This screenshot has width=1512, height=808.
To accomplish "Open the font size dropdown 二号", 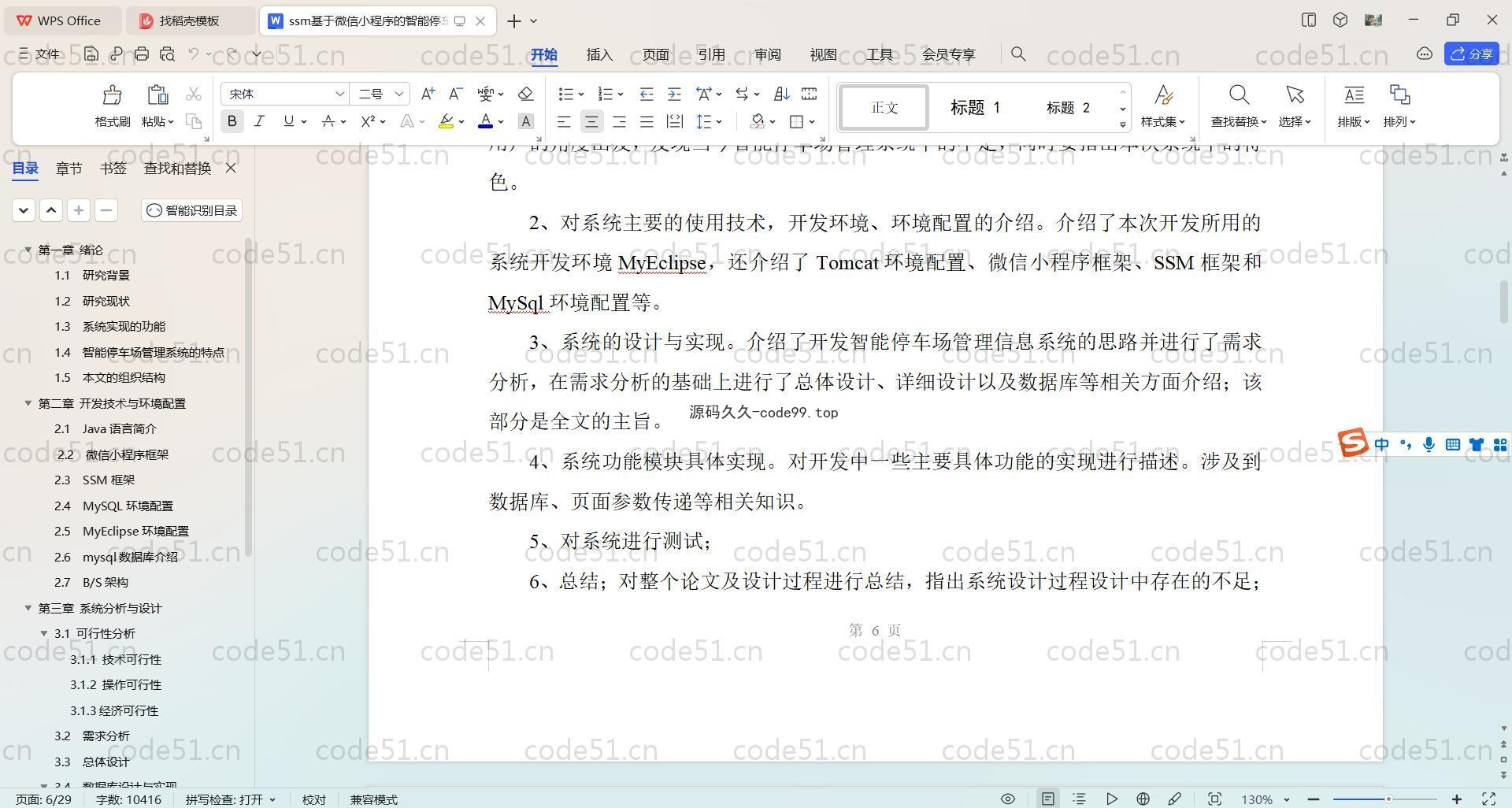I will 399,94.
